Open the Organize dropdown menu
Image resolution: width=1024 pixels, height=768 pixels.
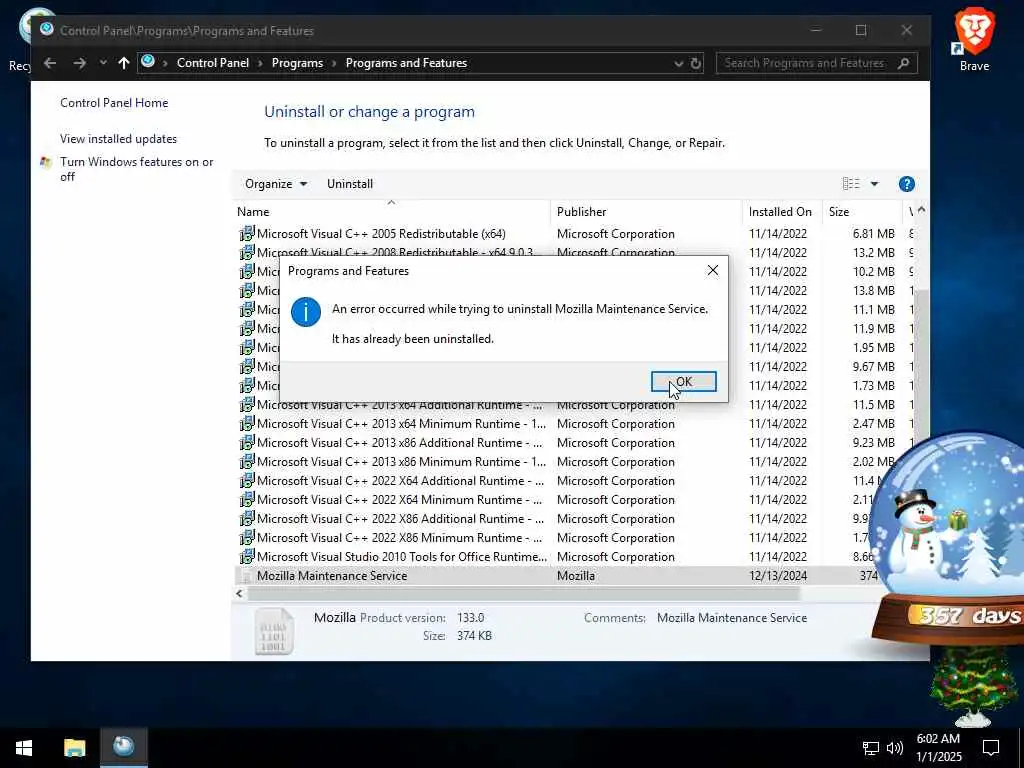coord(276,184)
